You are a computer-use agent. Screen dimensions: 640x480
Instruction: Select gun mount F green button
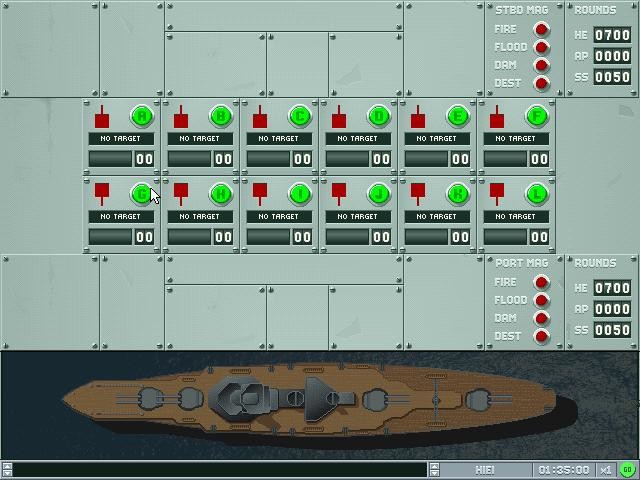[x=537, y=116]
